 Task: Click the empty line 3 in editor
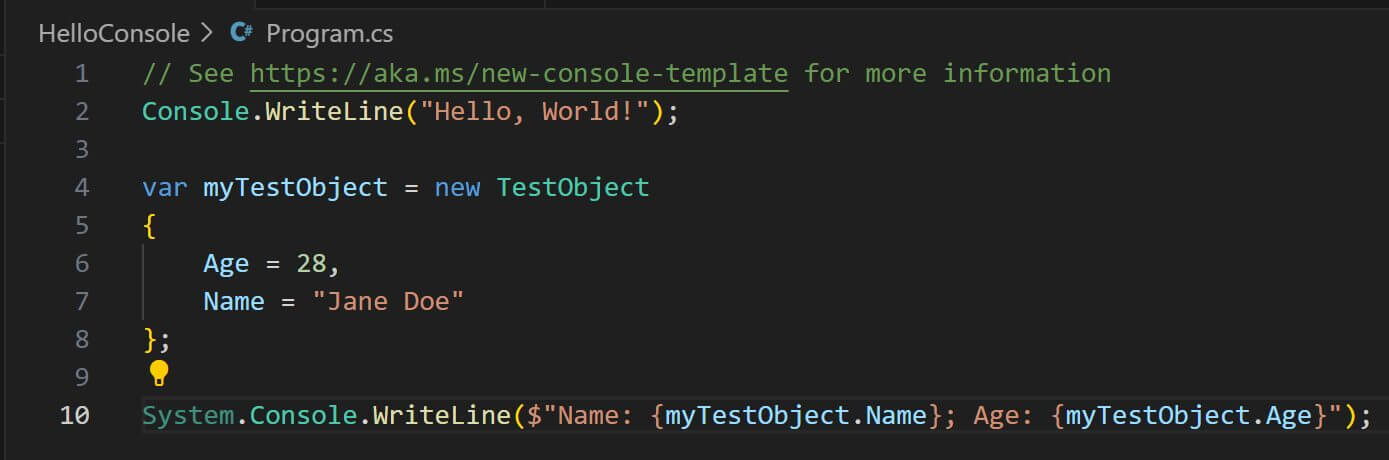pos(700,149)
